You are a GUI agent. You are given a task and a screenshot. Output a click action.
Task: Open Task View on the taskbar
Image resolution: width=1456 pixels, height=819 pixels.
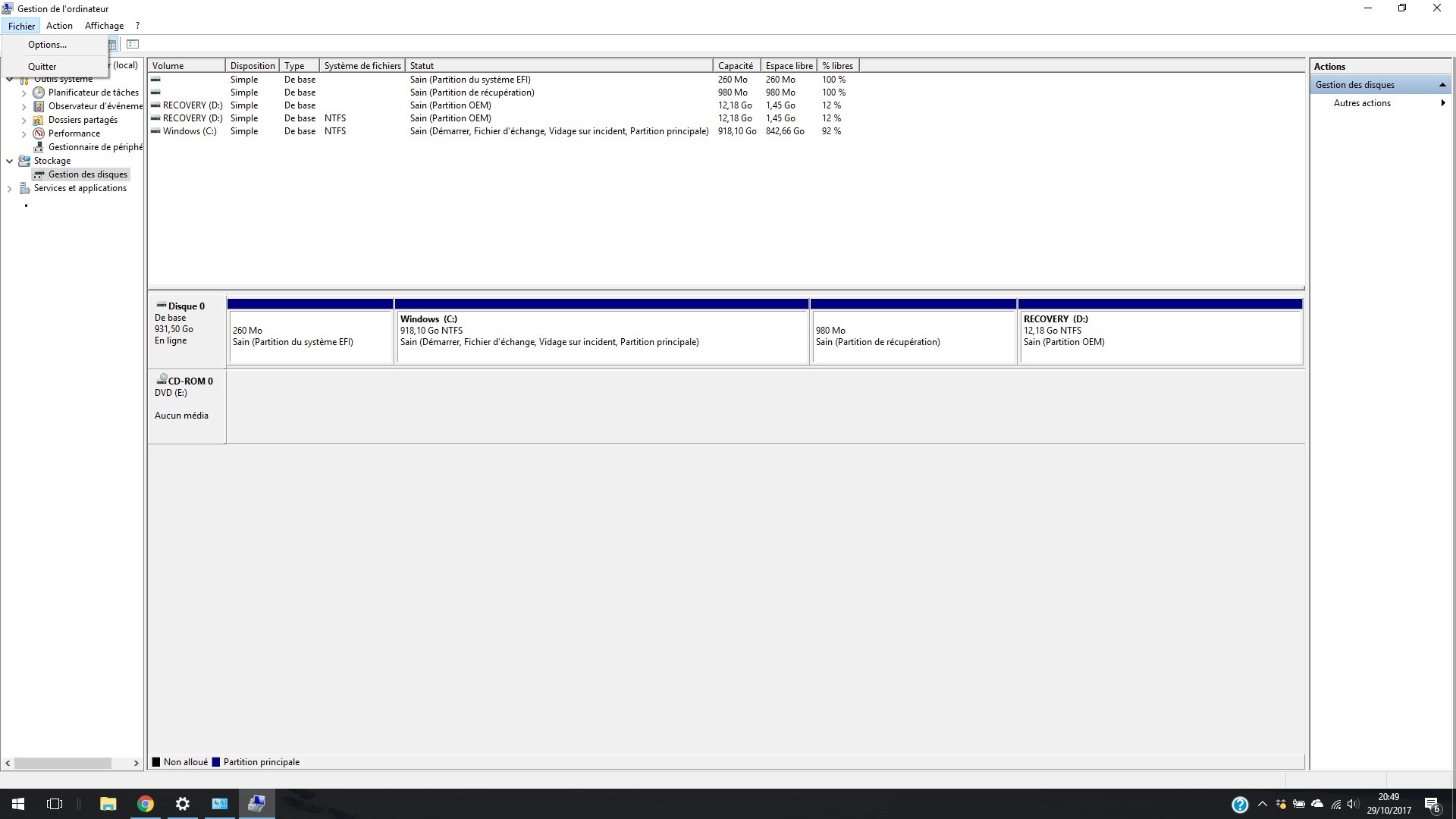(x=55, y=804)
